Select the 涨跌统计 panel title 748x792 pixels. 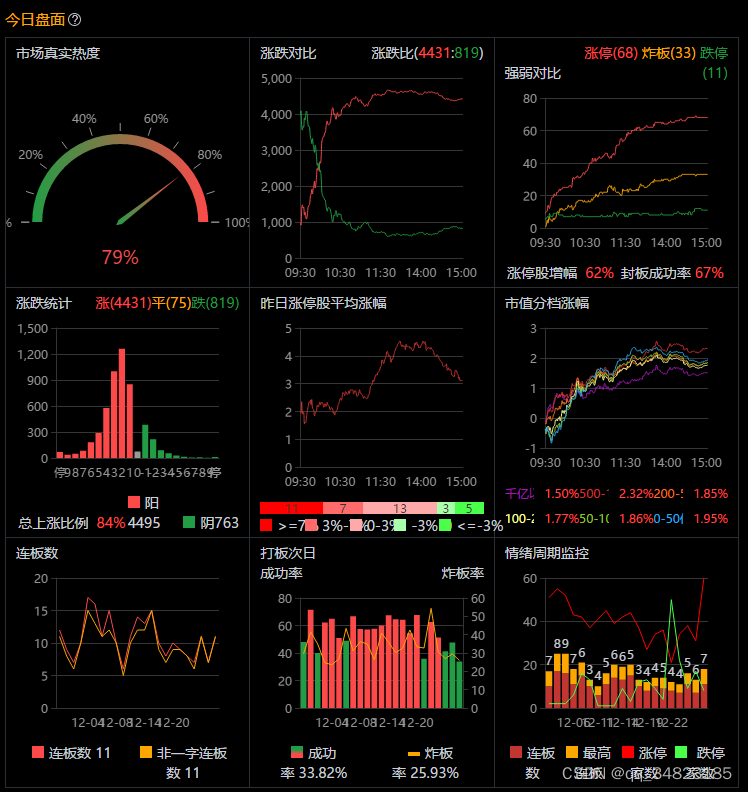coord(44,303)
